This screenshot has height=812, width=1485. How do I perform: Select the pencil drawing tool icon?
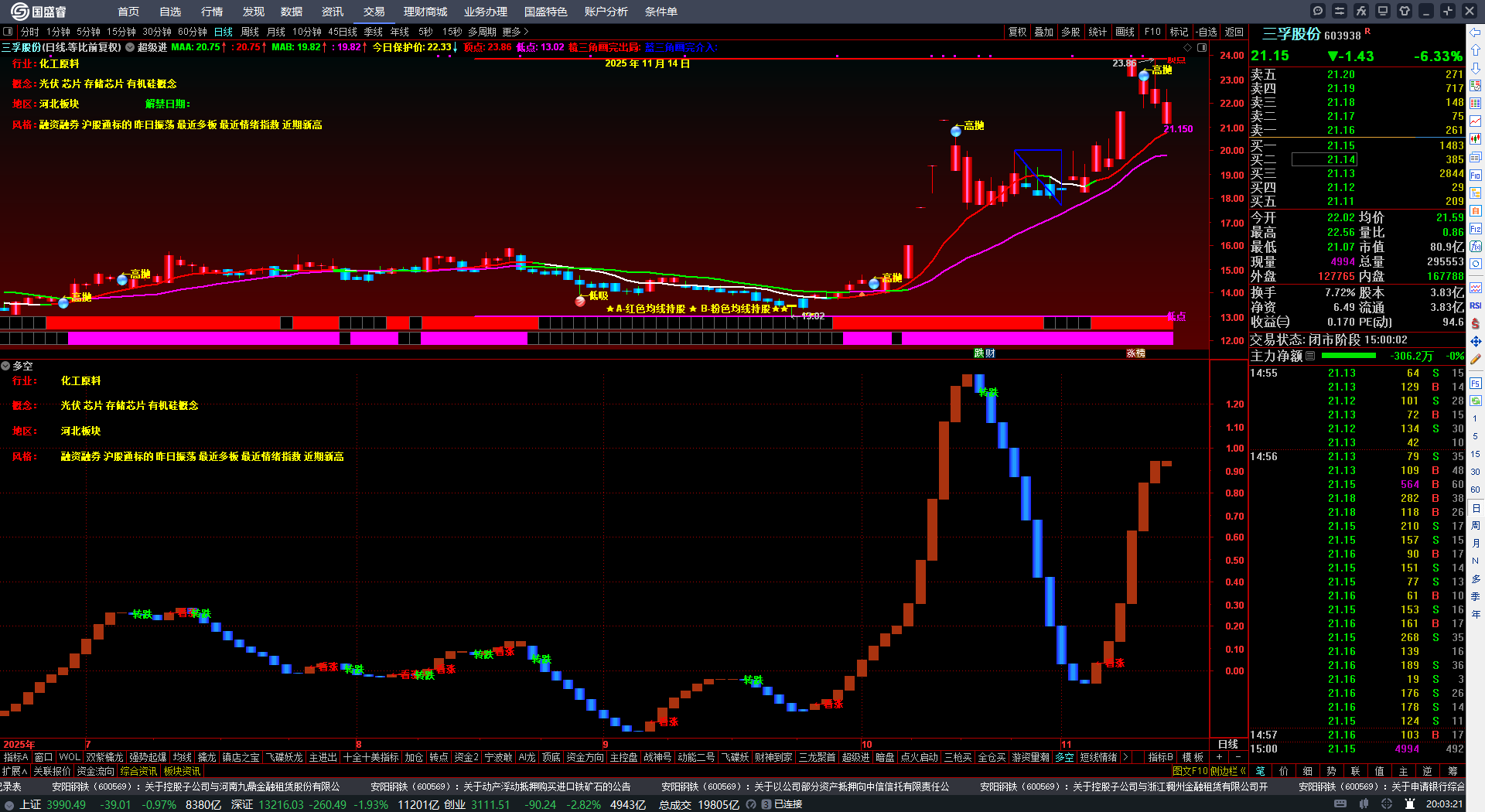[x=1476, y=360]
